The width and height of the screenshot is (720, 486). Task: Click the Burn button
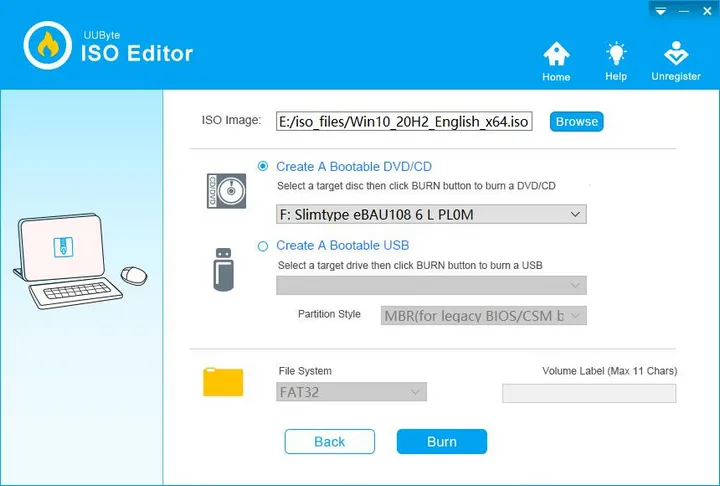[x=442, y=441]
